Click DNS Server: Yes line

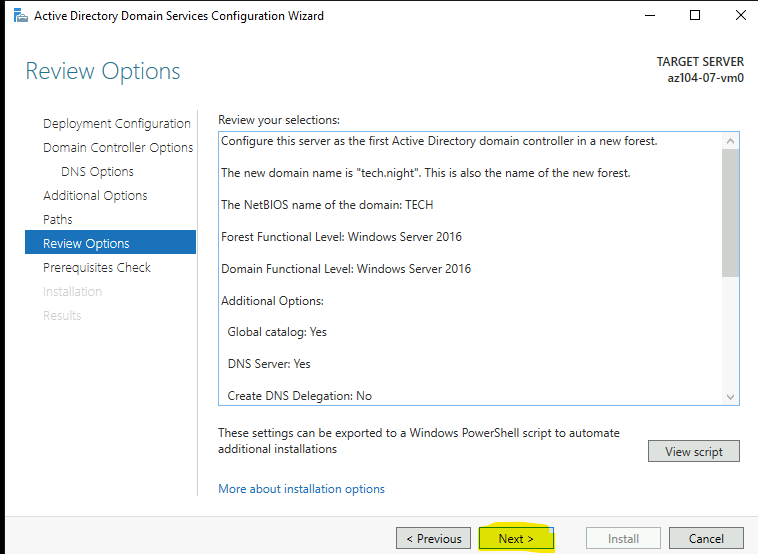coord(269,364)
